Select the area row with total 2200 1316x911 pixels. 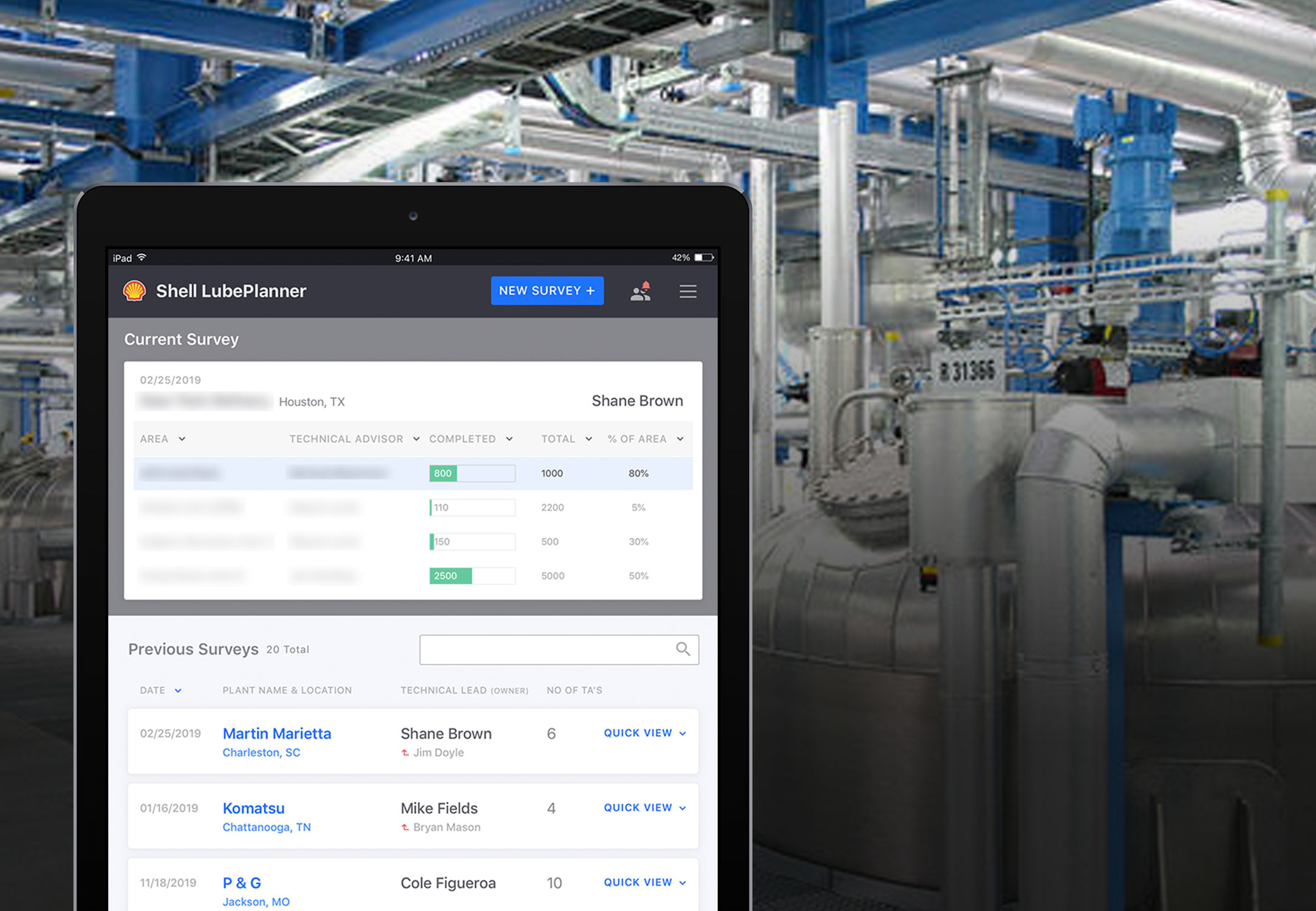[413, 507]
